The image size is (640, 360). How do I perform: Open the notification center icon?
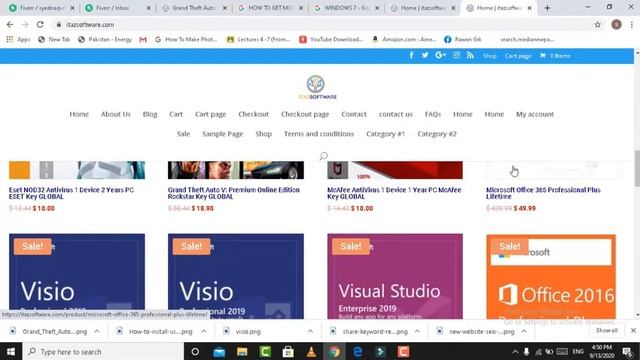click(x=628, y=351)
